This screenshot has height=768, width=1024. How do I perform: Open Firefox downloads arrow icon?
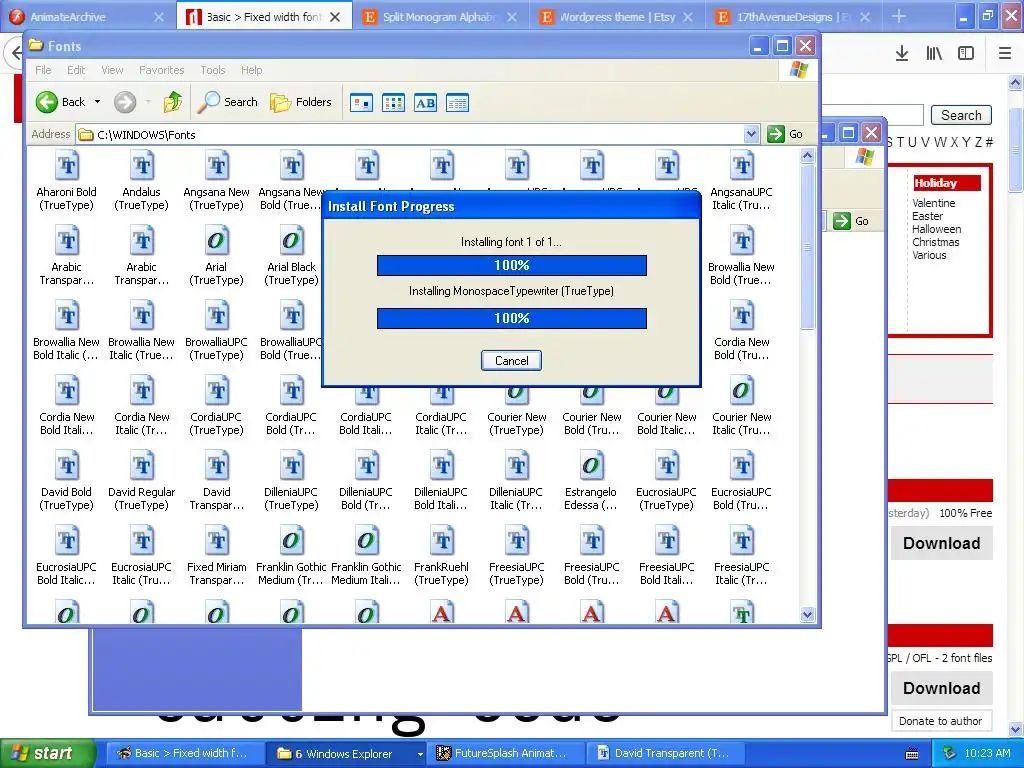click(902, 54)
